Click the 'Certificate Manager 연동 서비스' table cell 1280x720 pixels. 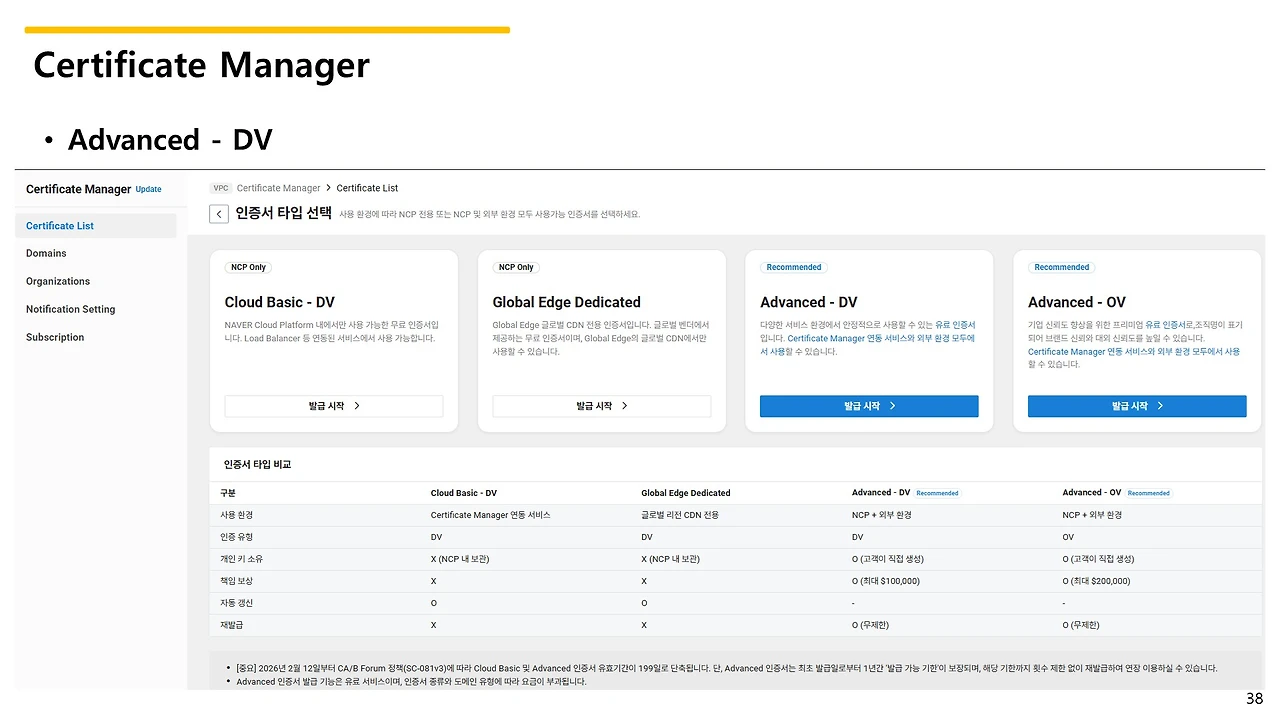click(x=491, y=515)
